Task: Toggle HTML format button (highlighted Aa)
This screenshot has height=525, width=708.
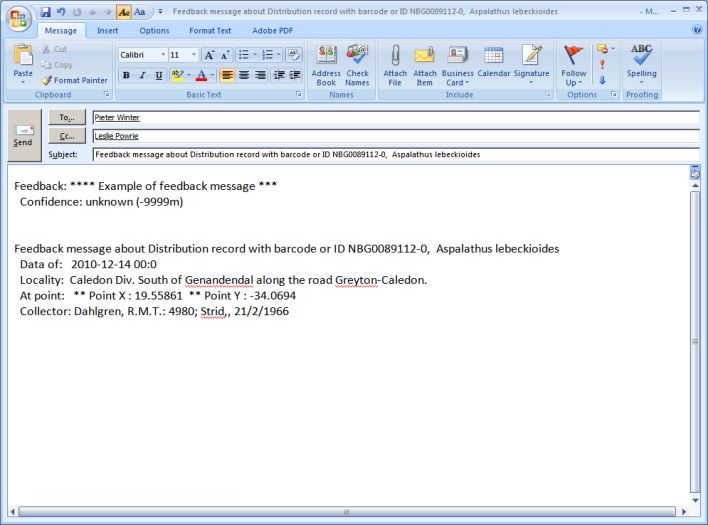Action: (x=124, y=12)
